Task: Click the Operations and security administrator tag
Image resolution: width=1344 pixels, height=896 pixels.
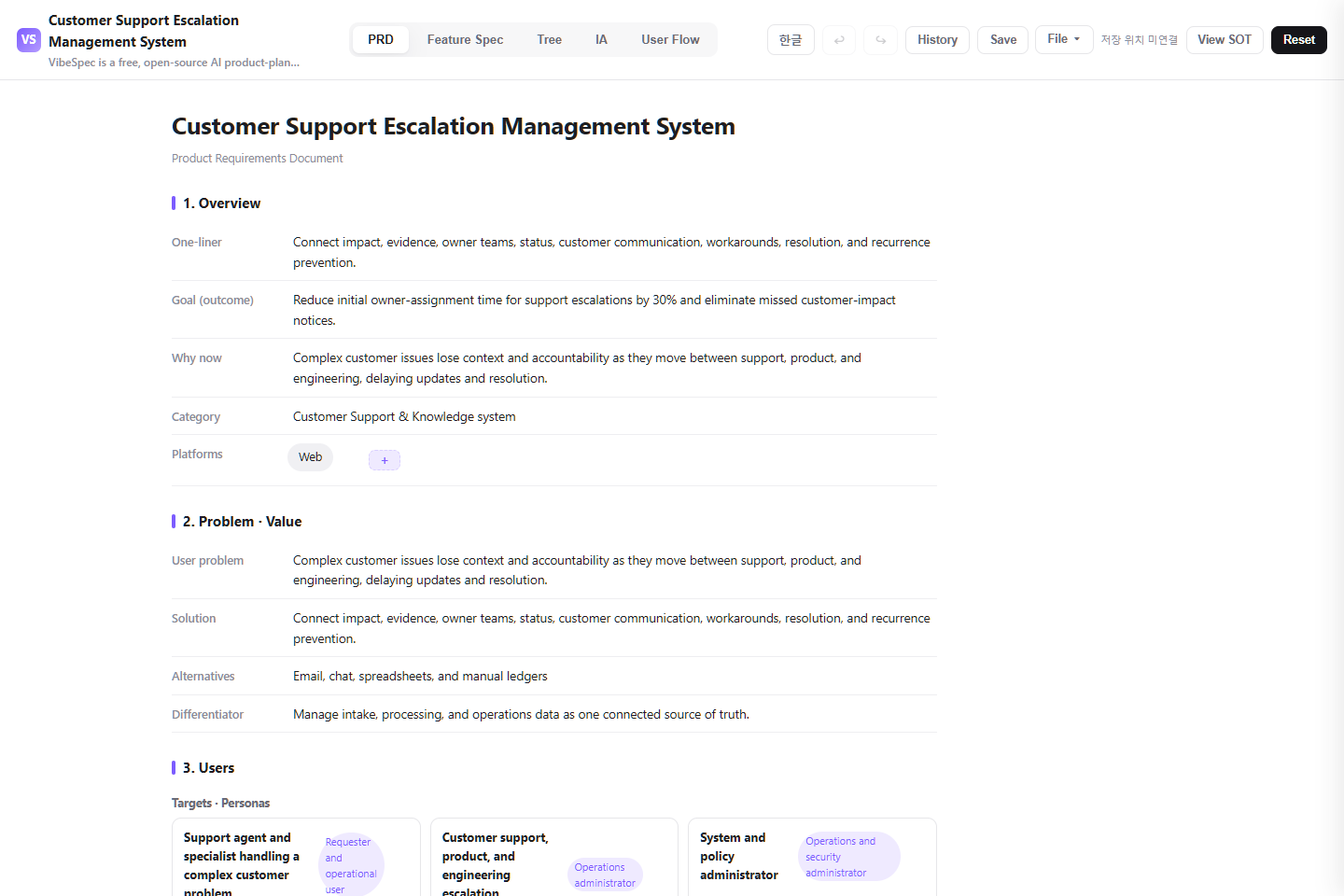Action: 849,857
